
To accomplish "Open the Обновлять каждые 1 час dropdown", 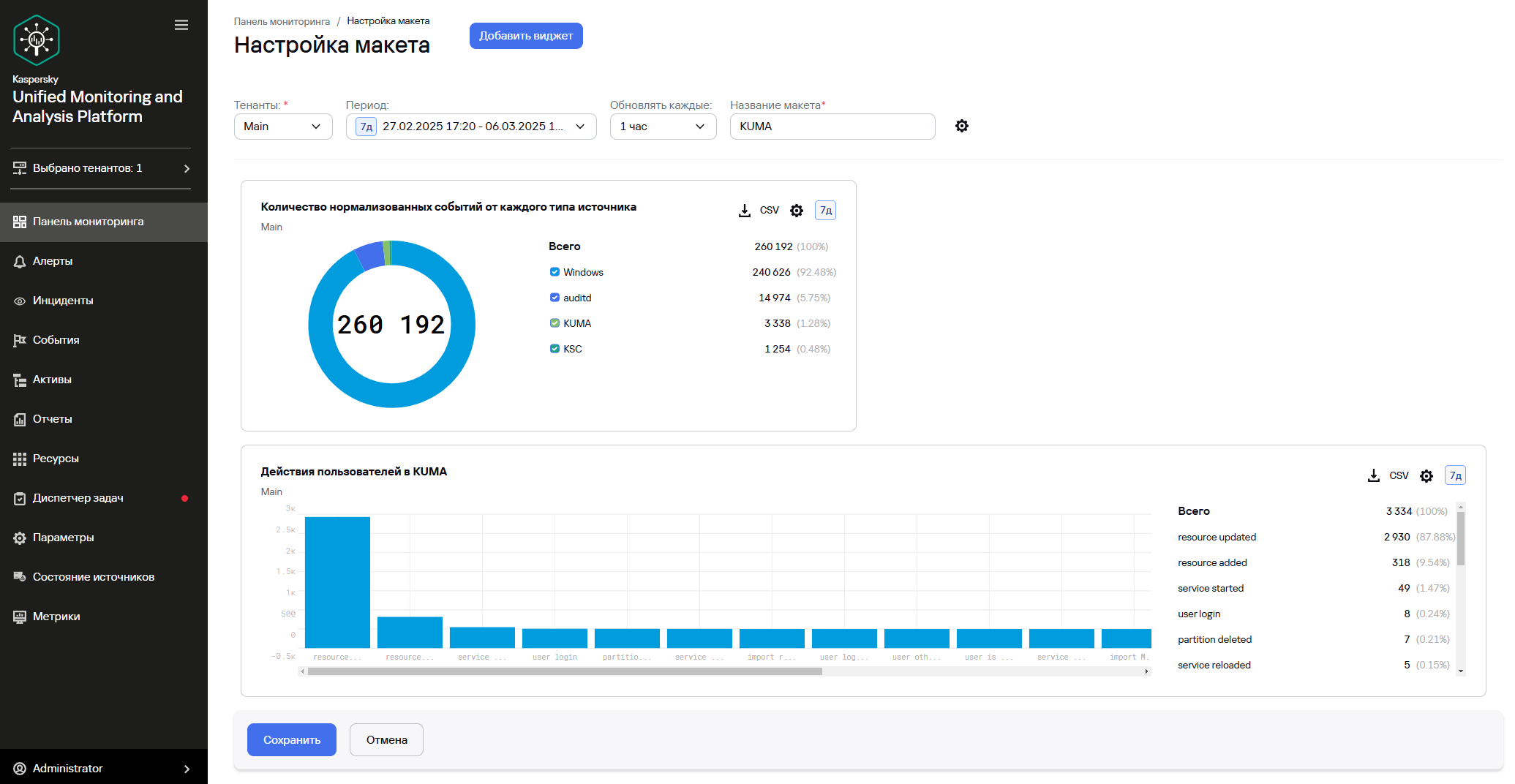I will pyautogui.click(x=663, y=127).
